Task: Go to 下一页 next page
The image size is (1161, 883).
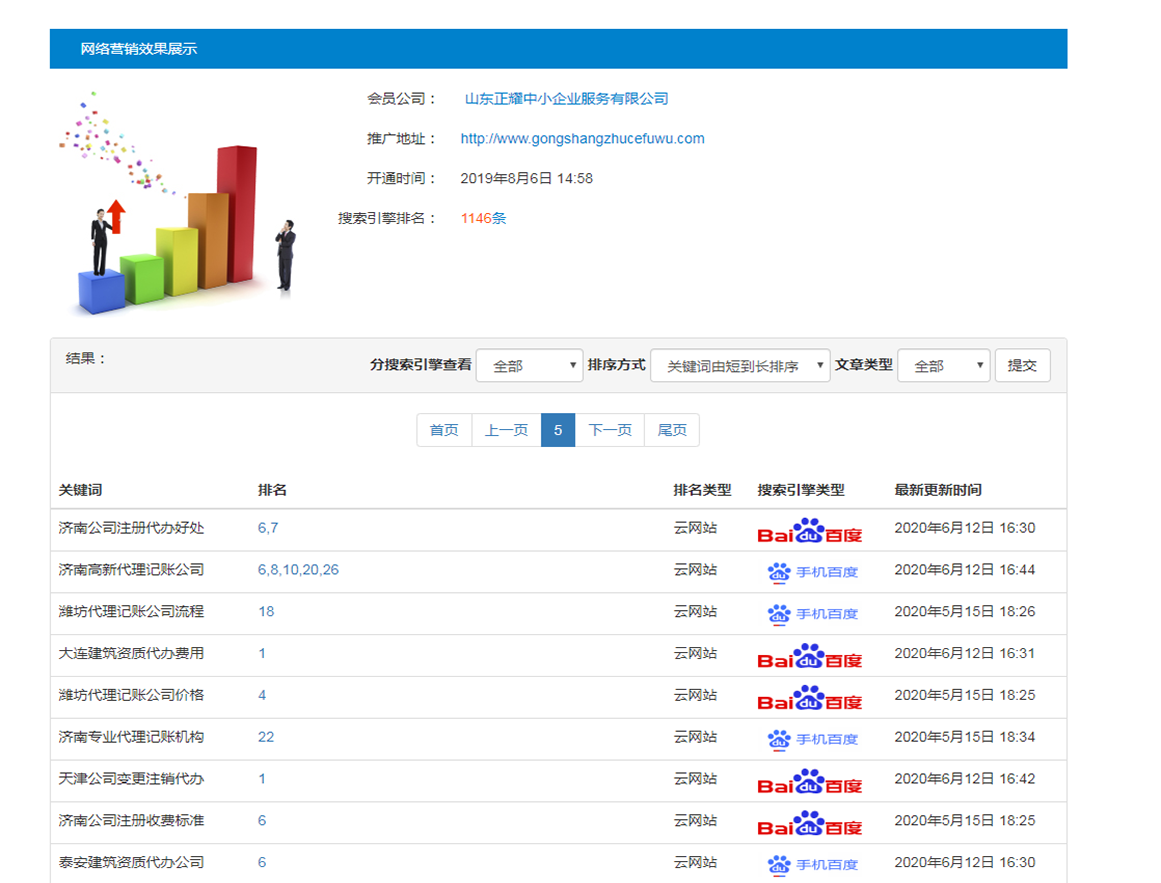Action: [x=610, y=430]
